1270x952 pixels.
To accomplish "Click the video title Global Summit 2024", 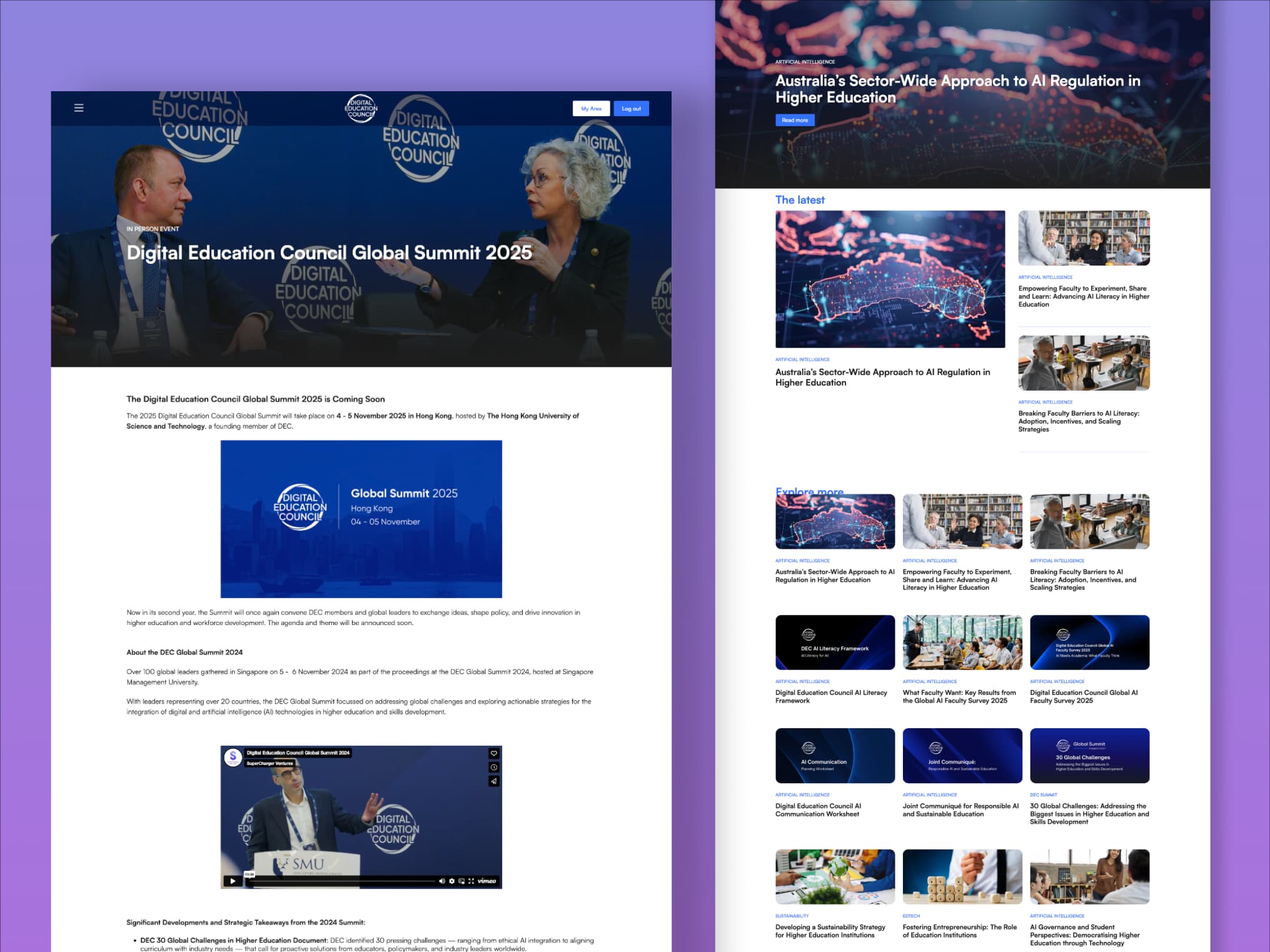I will [298, 753].
